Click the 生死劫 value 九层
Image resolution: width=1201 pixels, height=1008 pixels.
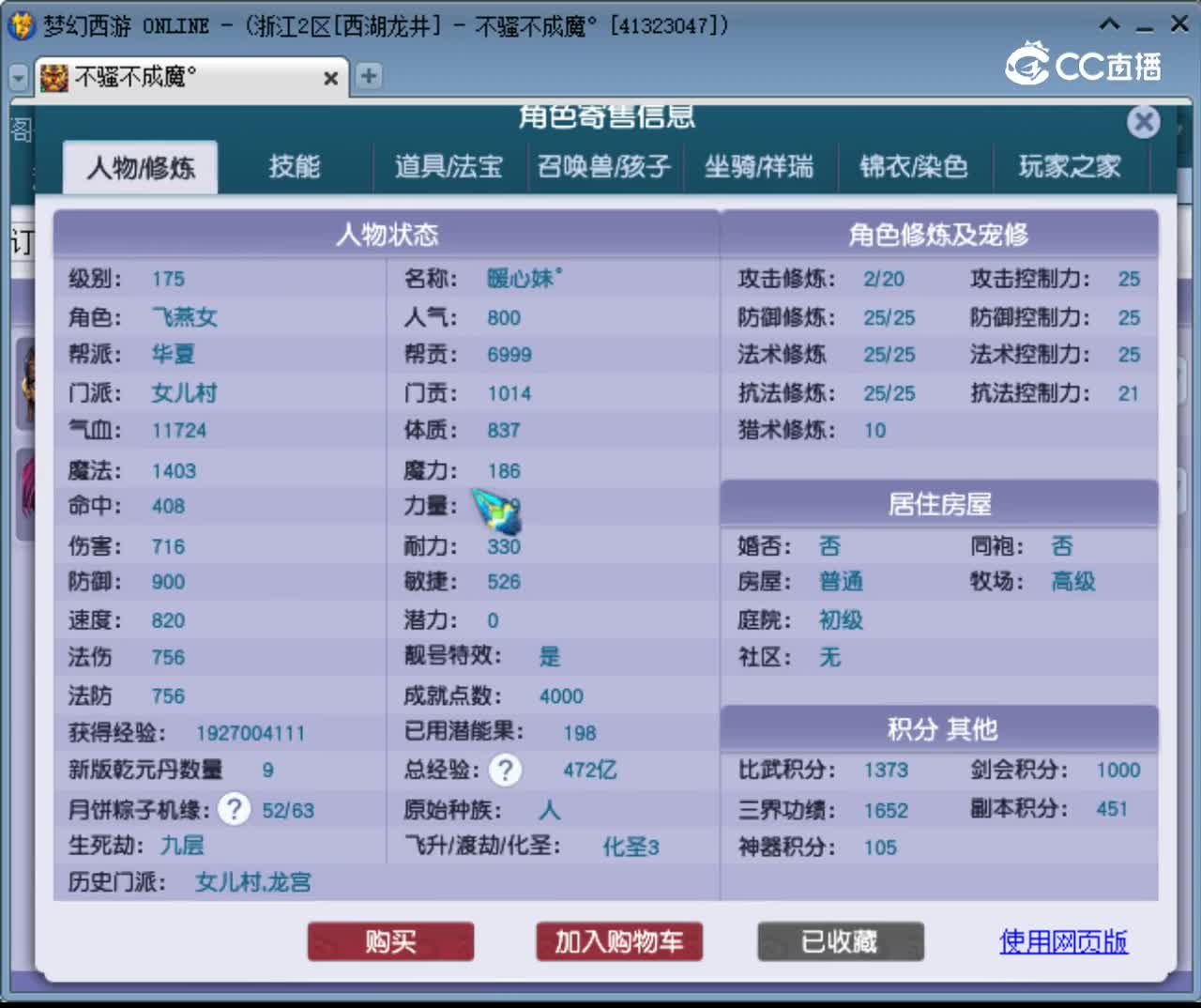click(182, 846)
